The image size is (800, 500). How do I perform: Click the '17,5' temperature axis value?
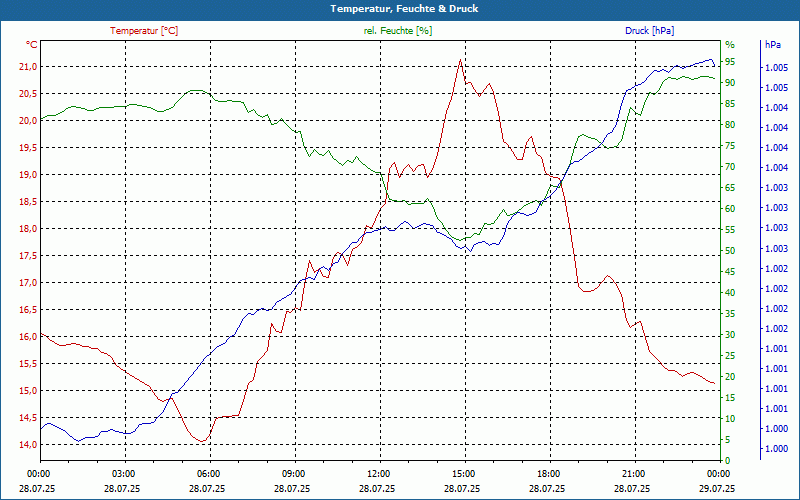[x=29, y=256]
